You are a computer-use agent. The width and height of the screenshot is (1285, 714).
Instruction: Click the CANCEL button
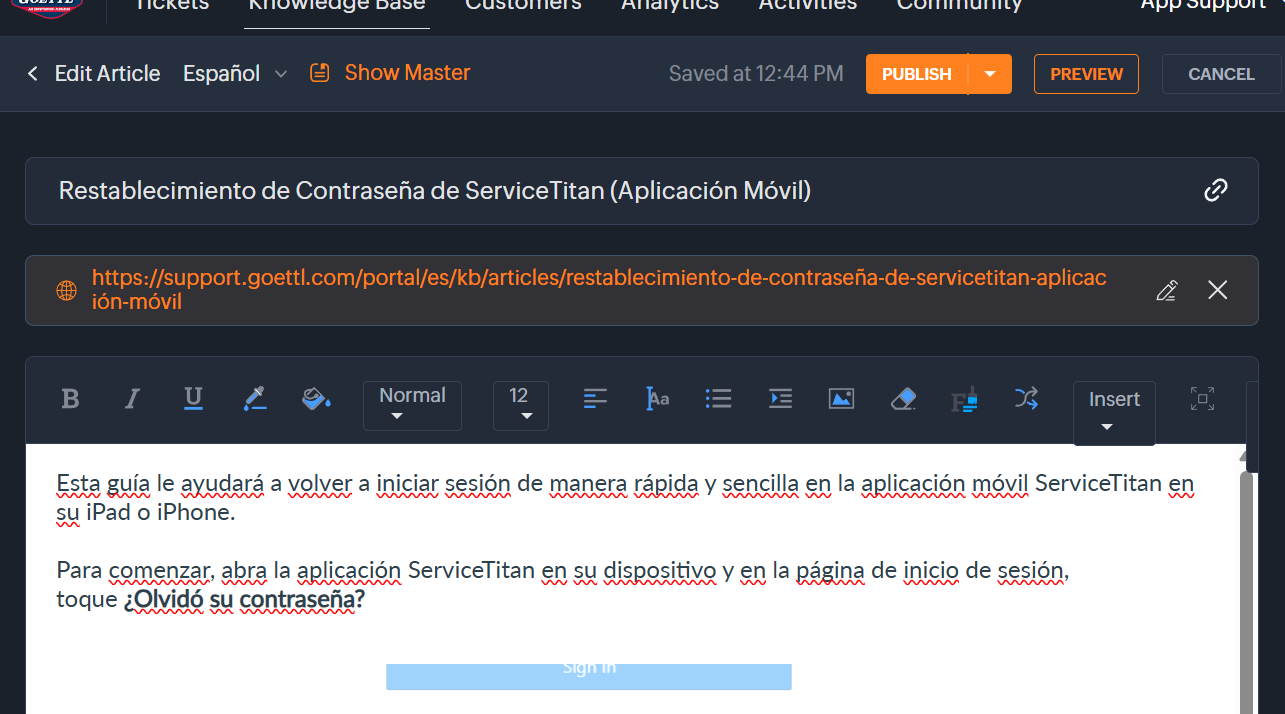click(1221, 74)
